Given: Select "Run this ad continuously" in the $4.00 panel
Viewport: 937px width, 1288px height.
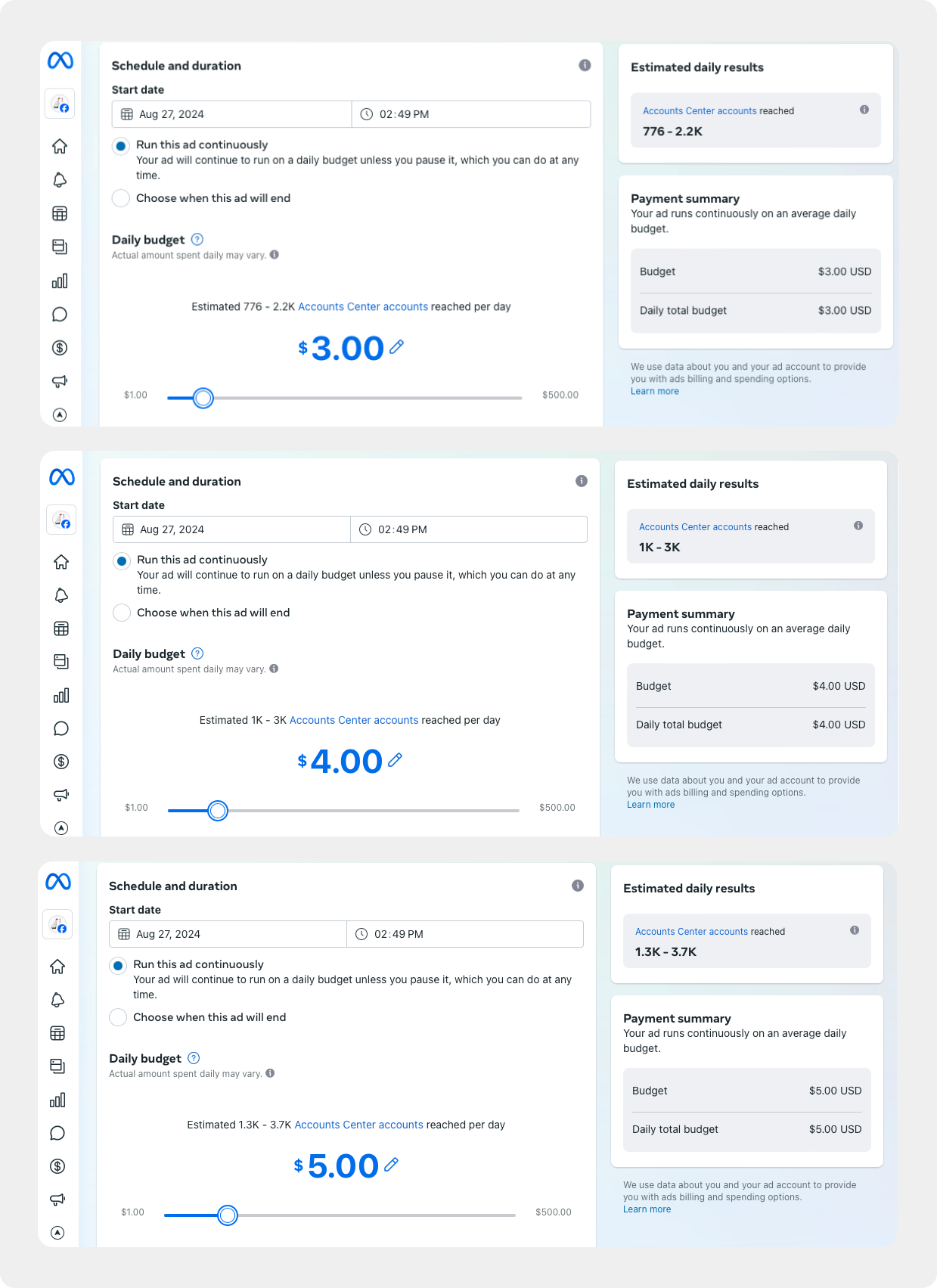Looking at the screenshot, I should click(x=121, y=560).
